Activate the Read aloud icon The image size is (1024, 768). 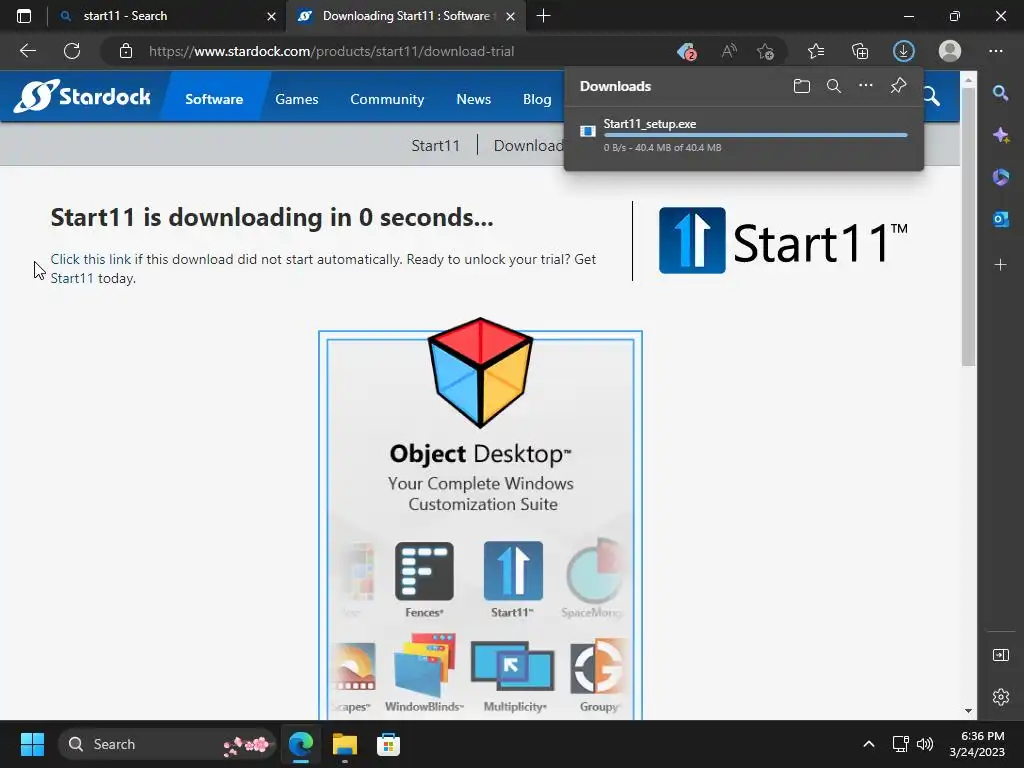(729, 51)
